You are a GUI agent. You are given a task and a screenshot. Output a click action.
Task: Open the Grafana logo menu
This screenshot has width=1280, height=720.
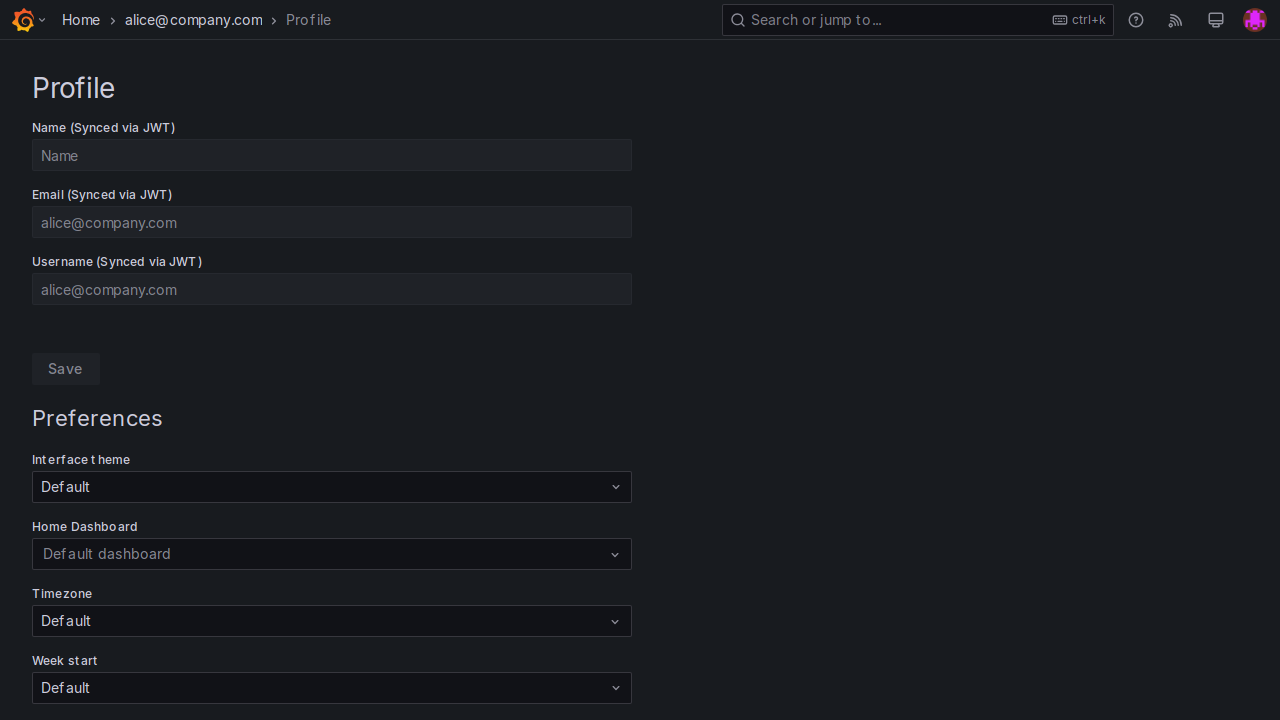(x=23, y=20)
